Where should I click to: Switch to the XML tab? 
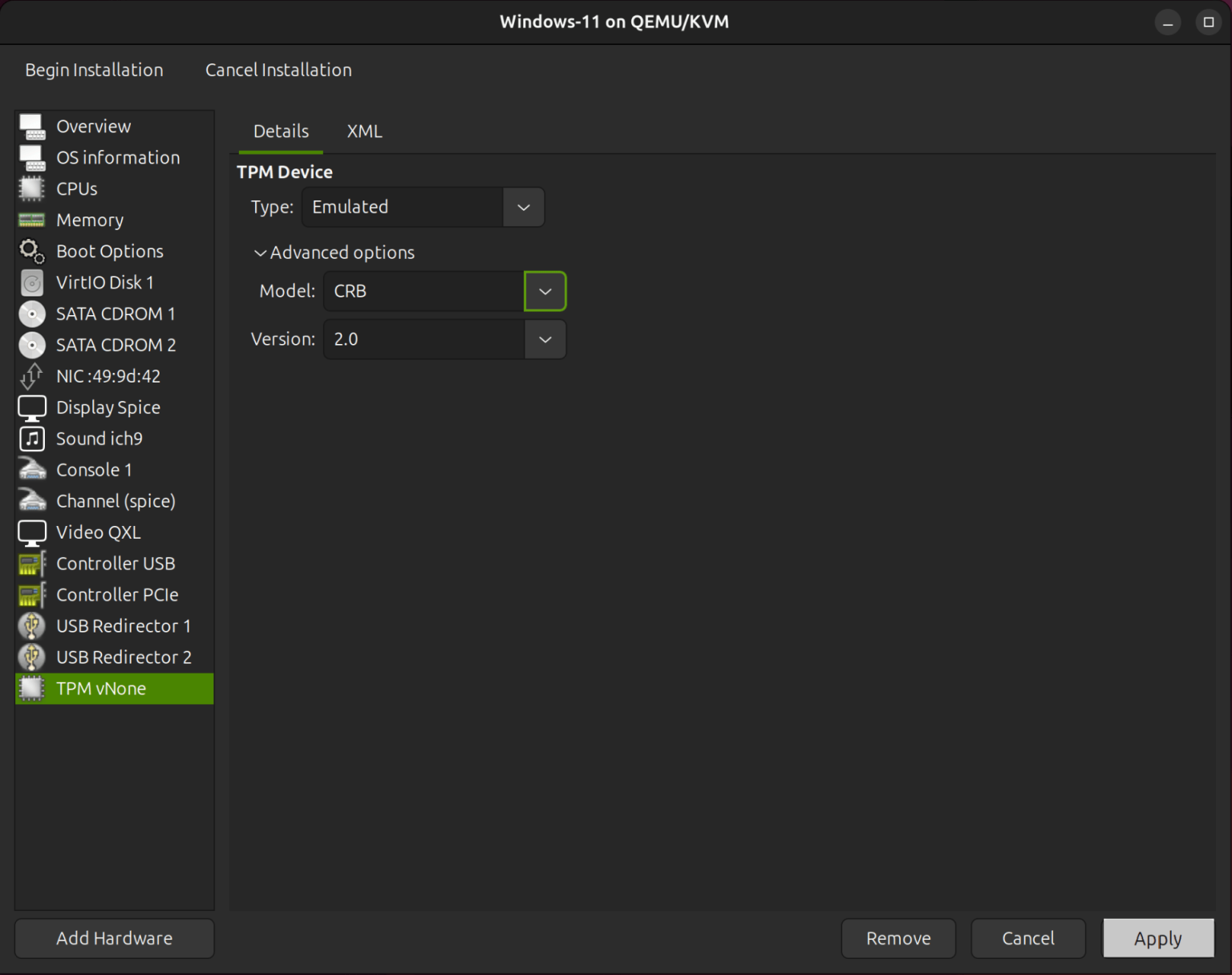click(x=364, y=131)
